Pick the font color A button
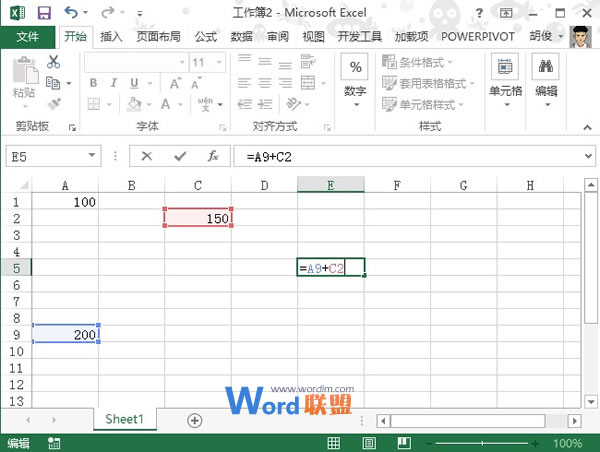The image size is (600, 452). 165,104
